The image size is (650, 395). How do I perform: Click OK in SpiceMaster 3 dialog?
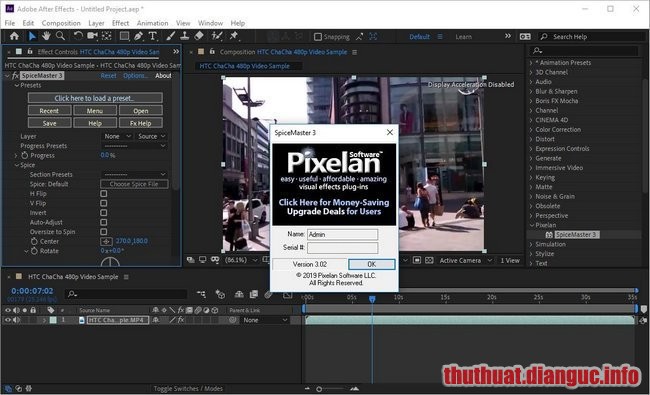point(371,264)
